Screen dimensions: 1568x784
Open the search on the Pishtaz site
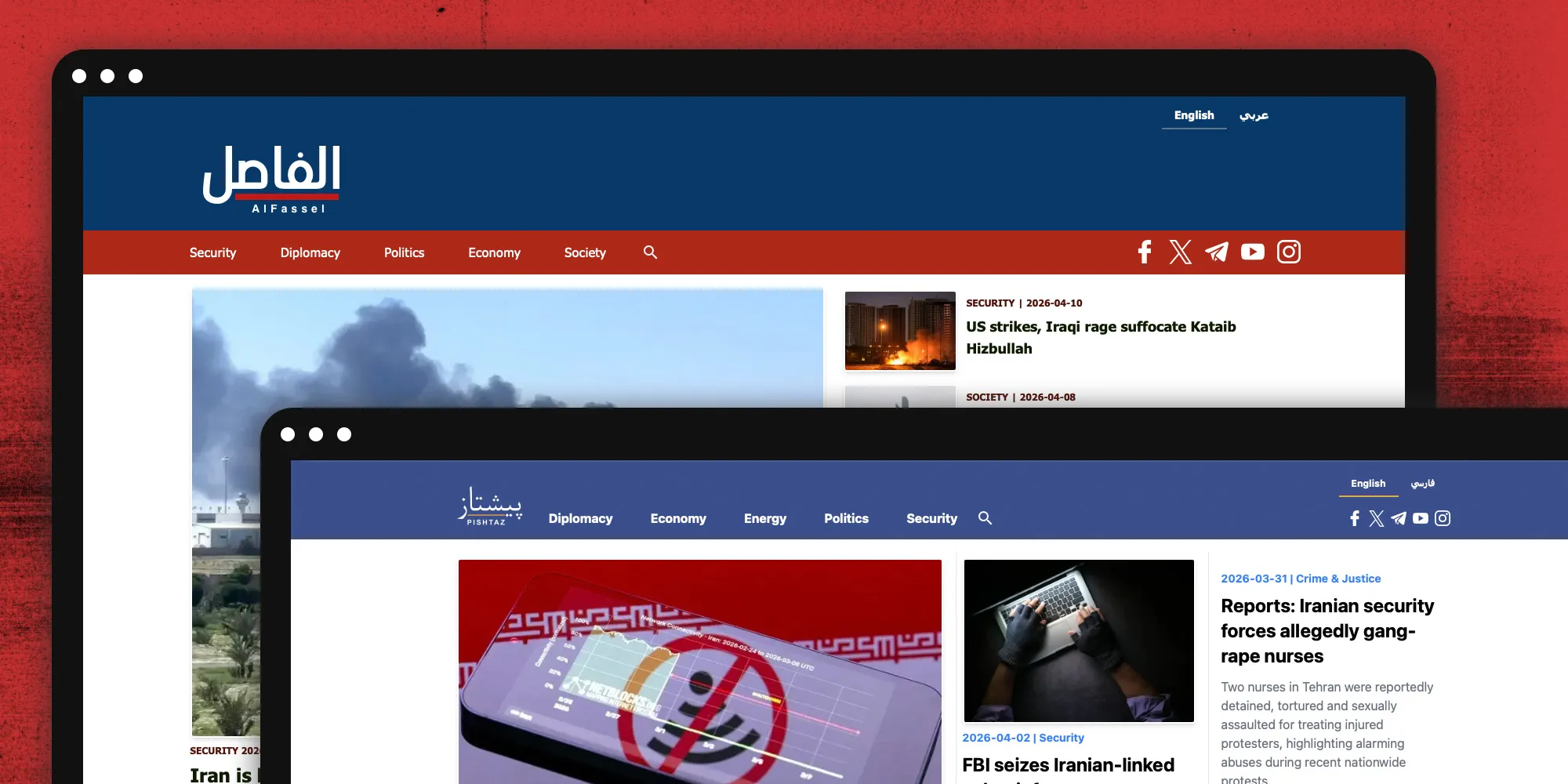(985, 518)
